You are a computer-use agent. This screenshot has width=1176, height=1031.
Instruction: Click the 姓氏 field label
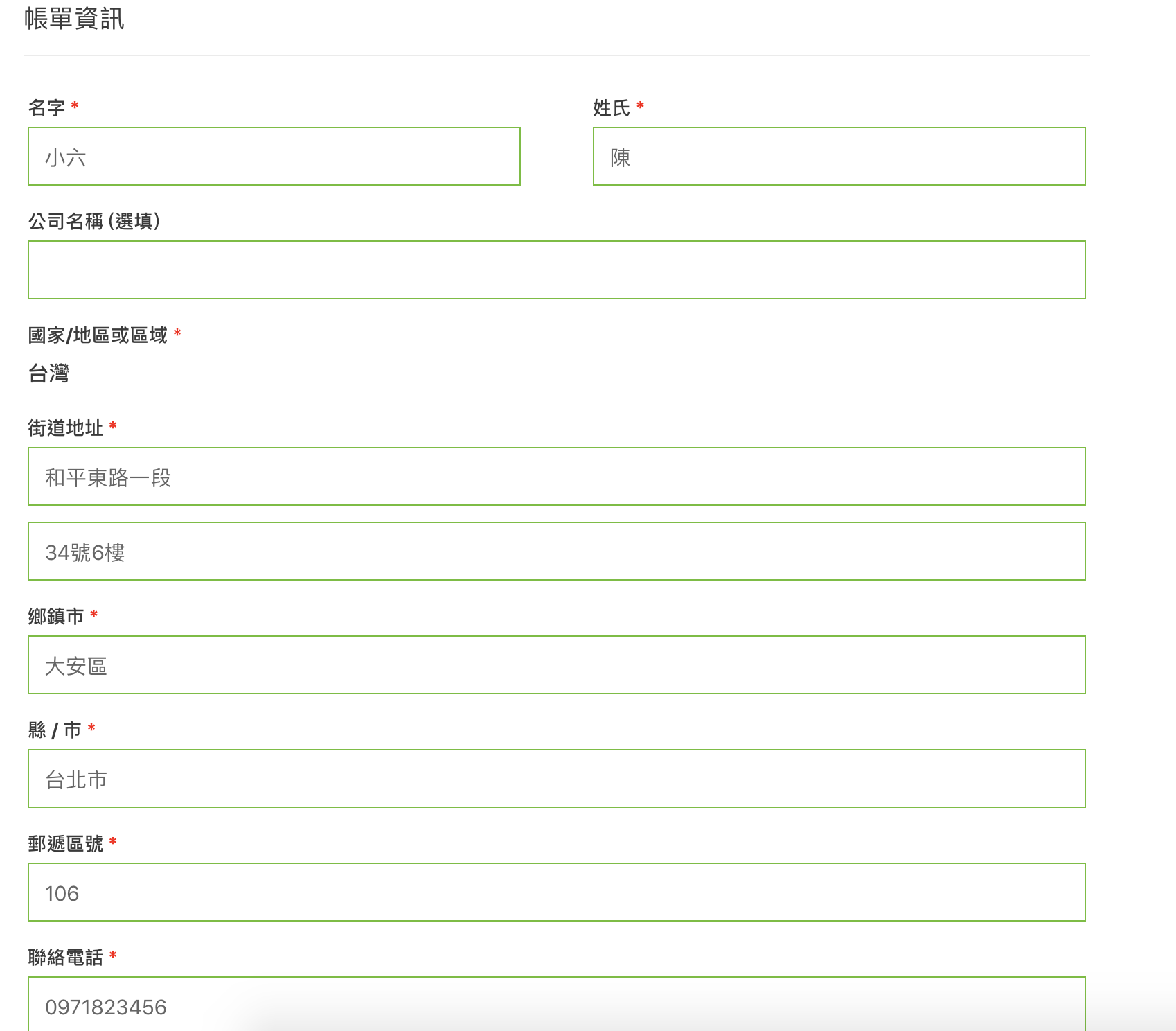tap(612, 108)
